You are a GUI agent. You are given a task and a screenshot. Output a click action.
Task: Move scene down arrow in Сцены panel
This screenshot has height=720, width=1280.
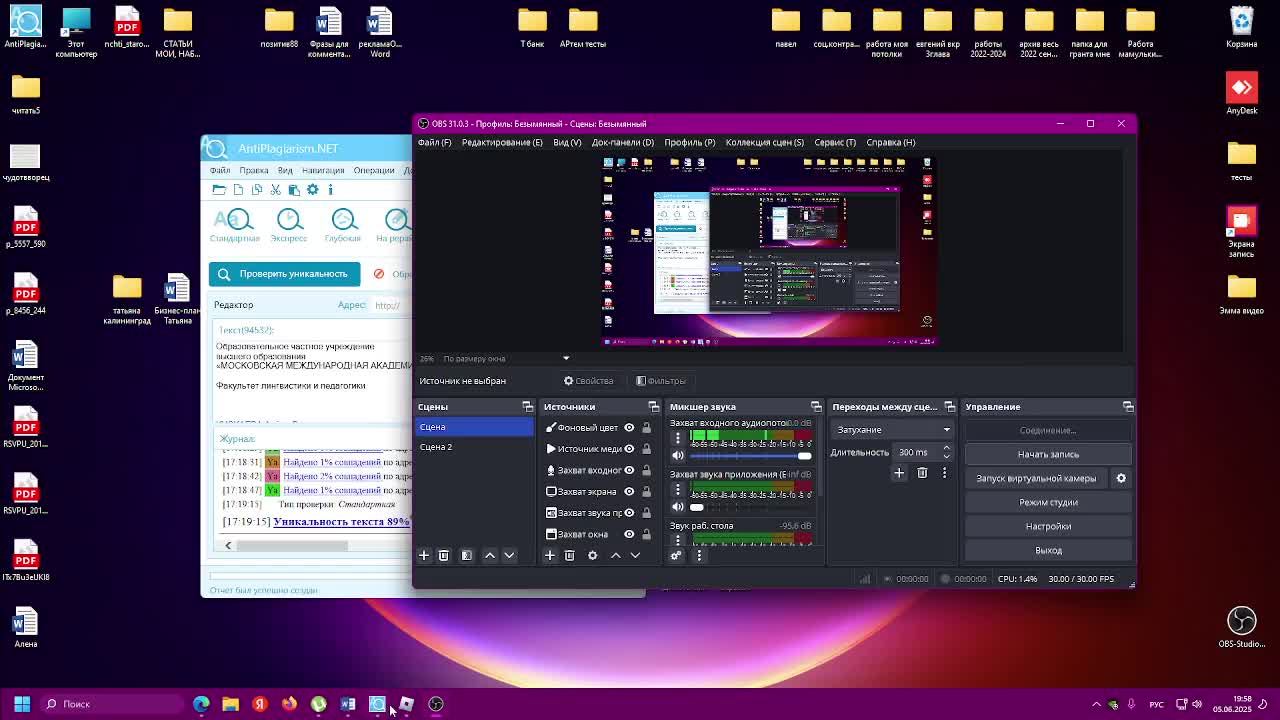(509, 555)
